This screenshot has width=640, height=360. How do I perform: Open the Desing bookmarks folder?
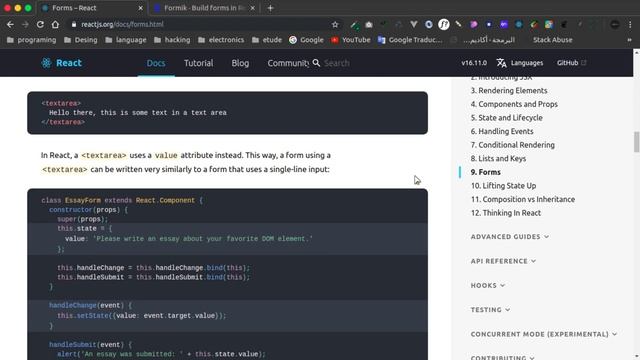[x=80, y=40]
